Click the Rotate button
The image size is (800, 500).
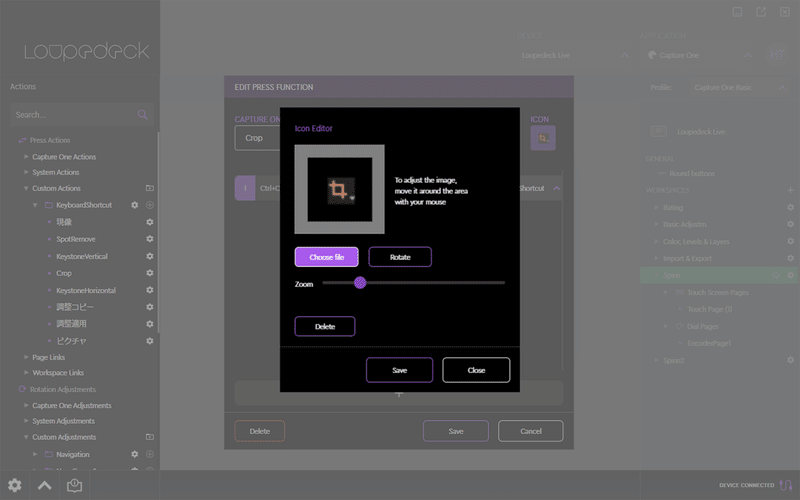(x=400, y=257)
